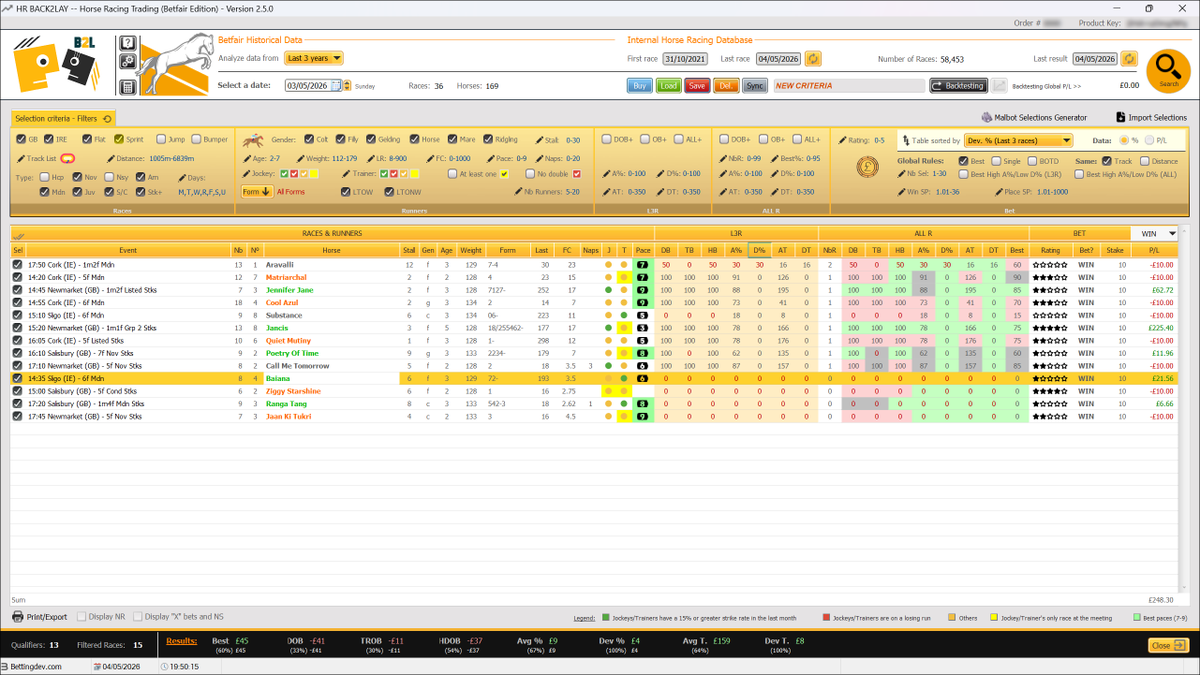1200x675 pixels.
Task: Sort by the Event column header
Action: [128, 250]
